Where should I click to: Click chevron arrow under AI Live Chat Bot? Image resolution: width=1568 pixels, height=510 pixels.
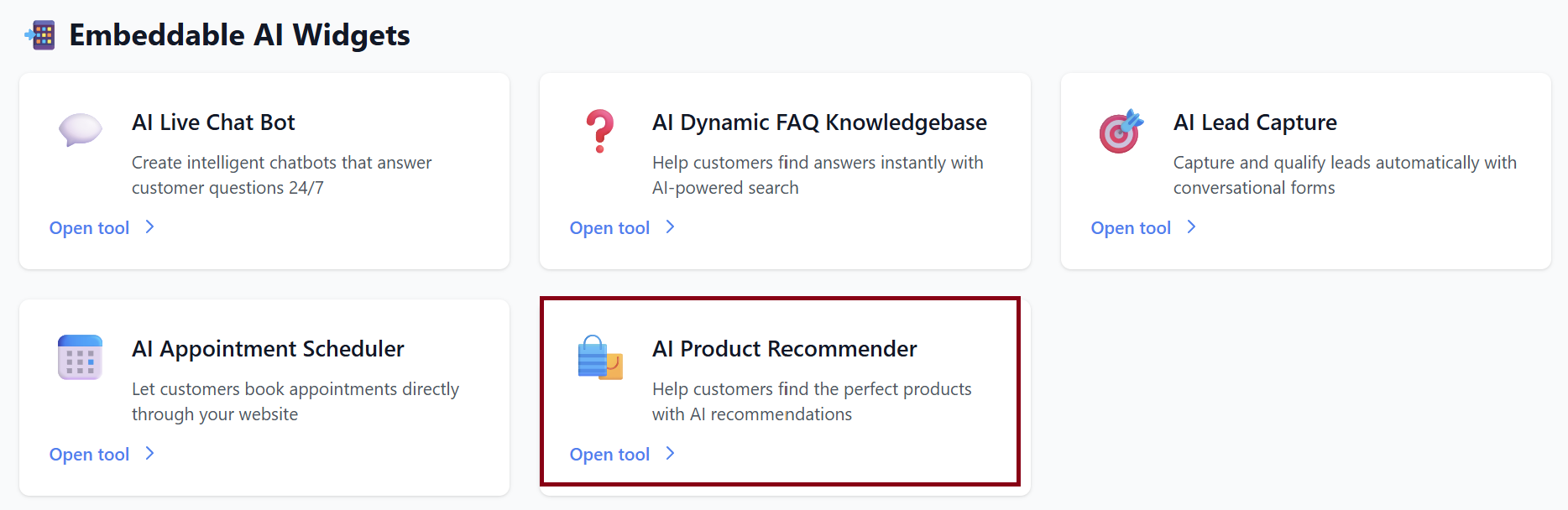click(149, 227)
